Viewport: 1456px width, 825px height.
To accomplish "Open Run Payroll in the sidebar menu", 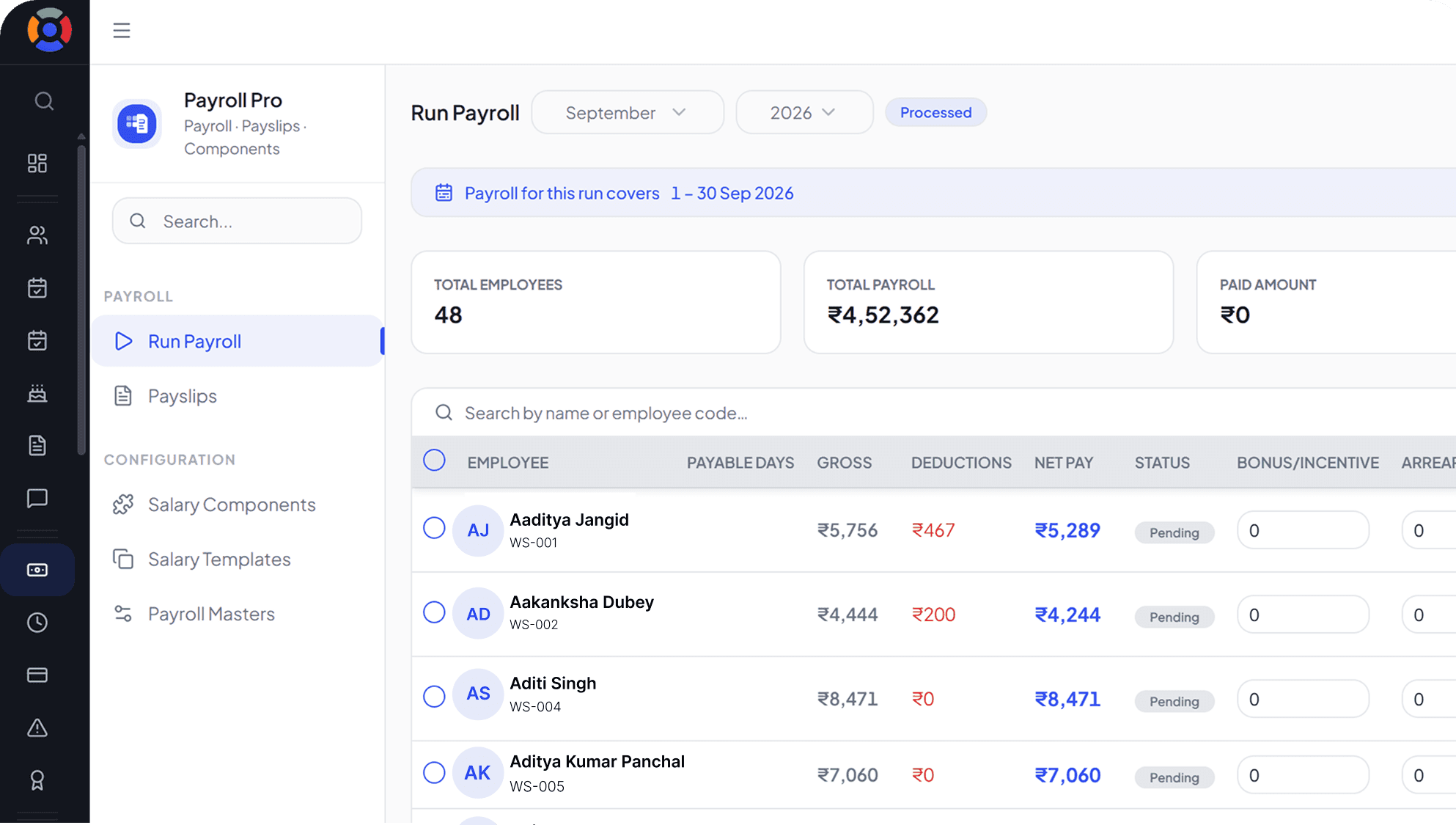I will click(x=238, y=341).
